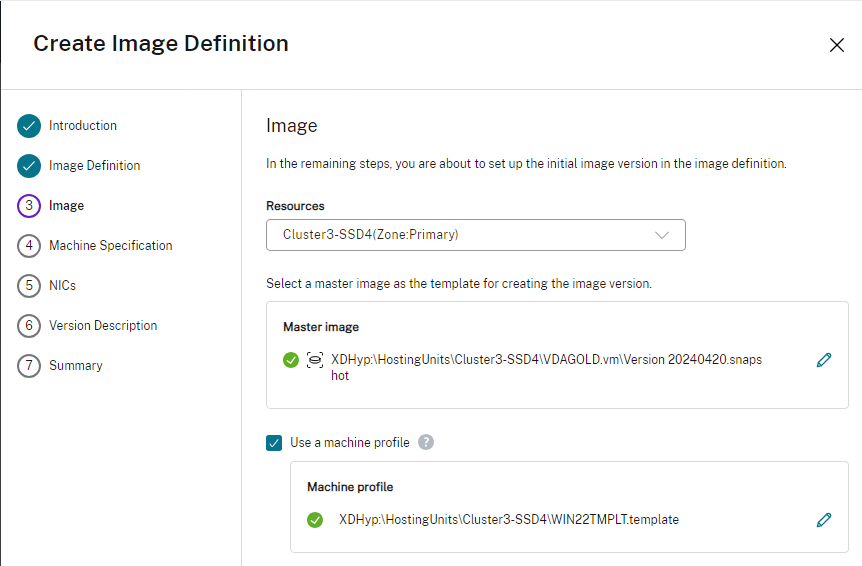
Task: Uncheck Use a machine profile checkbox
Action: [274, 442]
